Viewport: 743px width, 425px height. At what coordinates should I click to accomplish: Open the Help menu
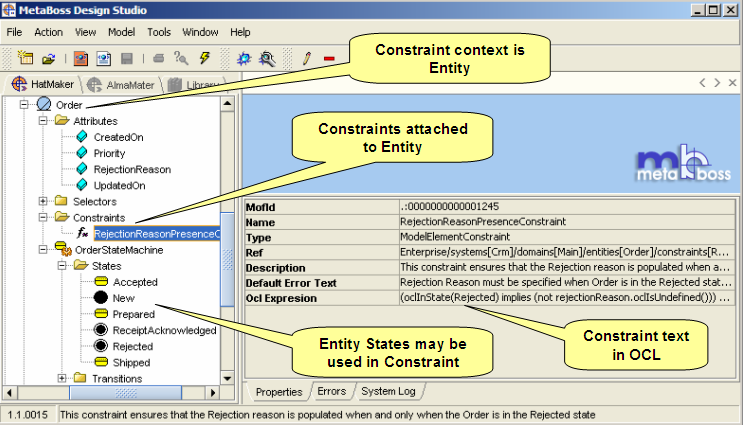[x=240, y=32]
